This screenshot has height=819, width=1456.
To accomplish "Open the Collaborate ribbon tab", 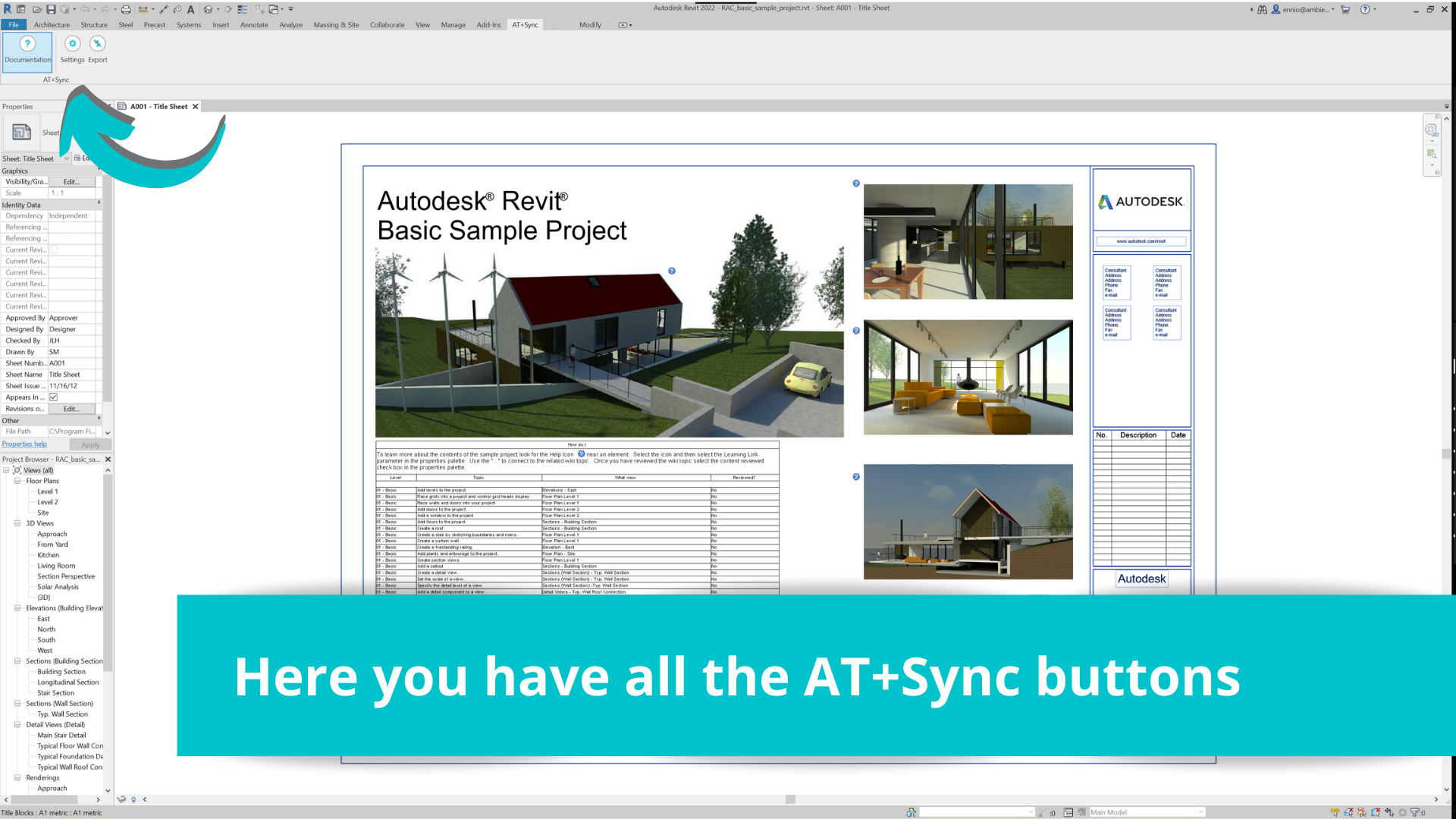I will pyautogui.click(x=387, y=25).
